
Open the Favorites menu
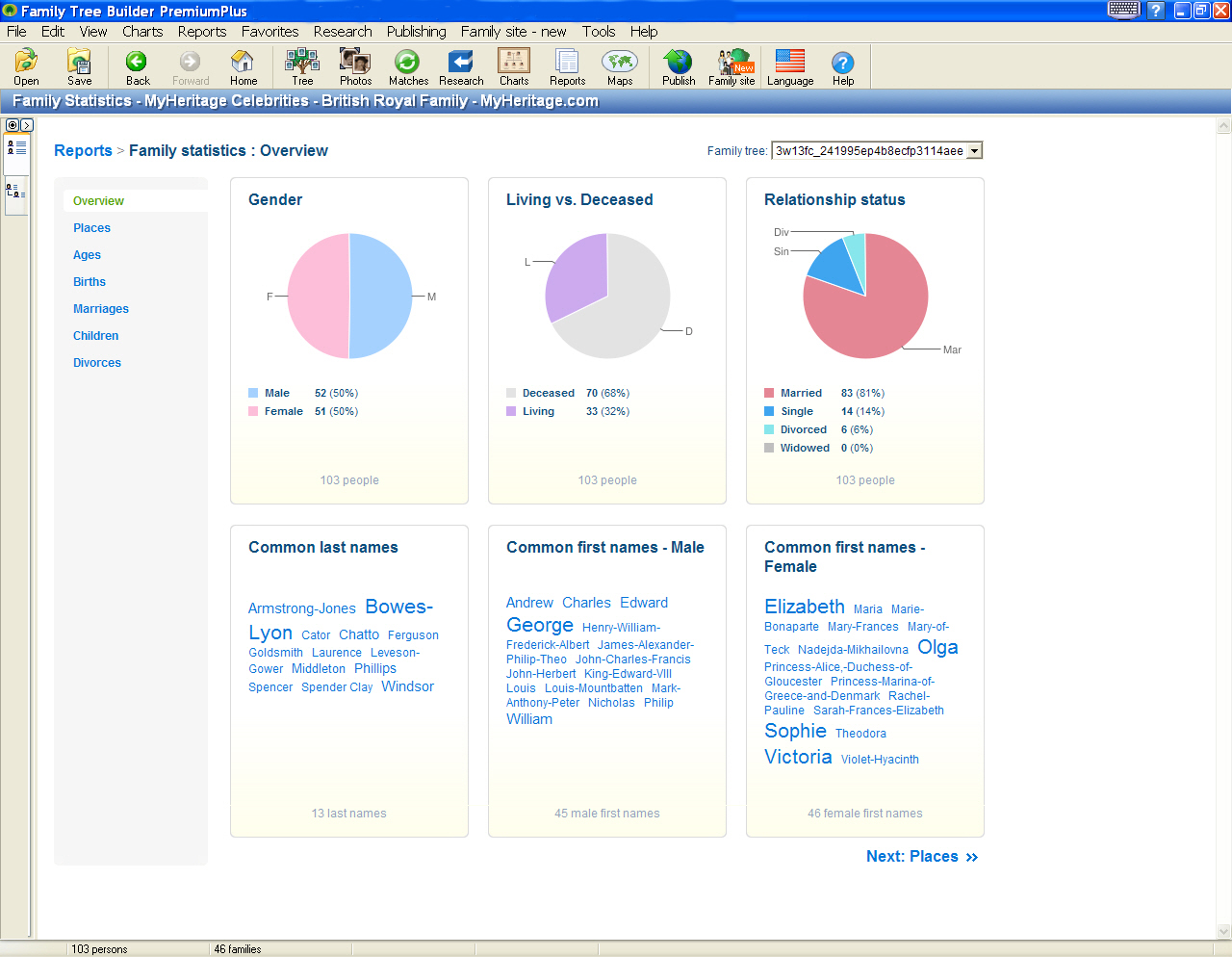[x=269, y=32]
